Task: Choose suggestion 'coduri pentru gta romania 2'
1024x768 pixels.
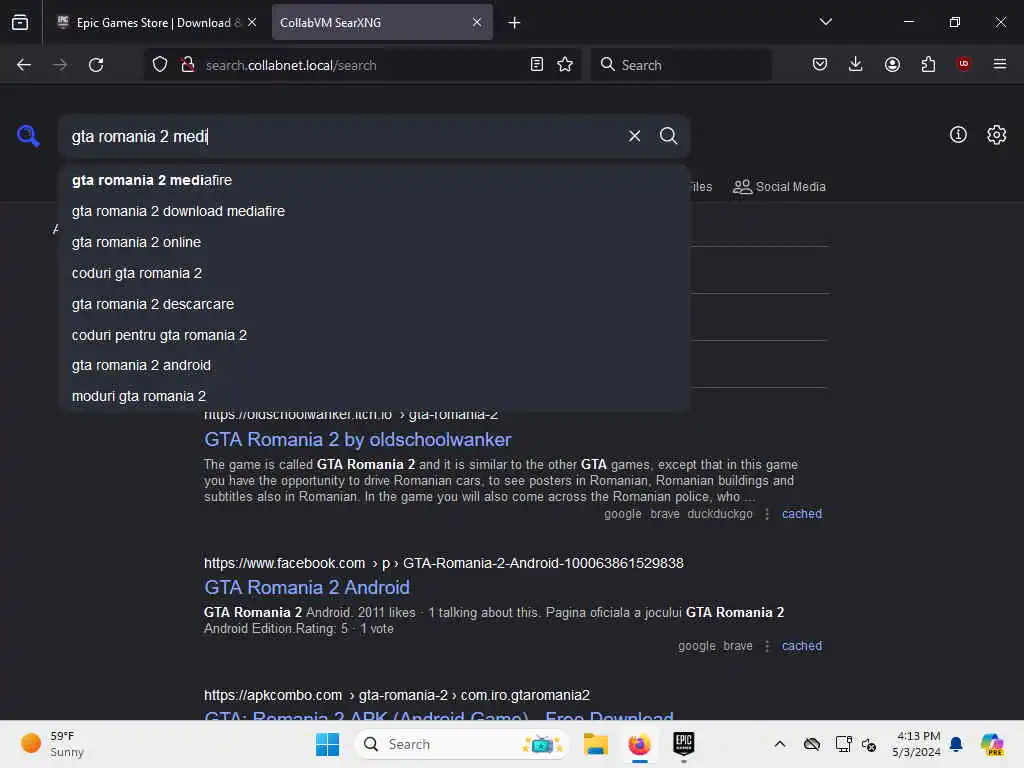Action: [x=374, y=335]
